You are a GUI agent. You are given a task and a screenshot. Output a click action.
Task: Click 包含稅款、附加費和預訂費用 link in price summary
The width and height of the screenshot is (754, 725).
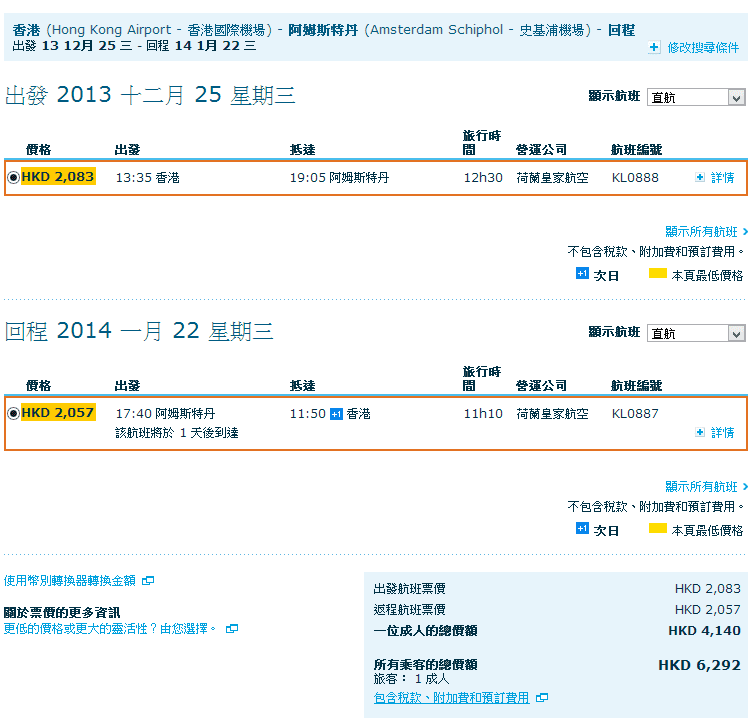451,698
